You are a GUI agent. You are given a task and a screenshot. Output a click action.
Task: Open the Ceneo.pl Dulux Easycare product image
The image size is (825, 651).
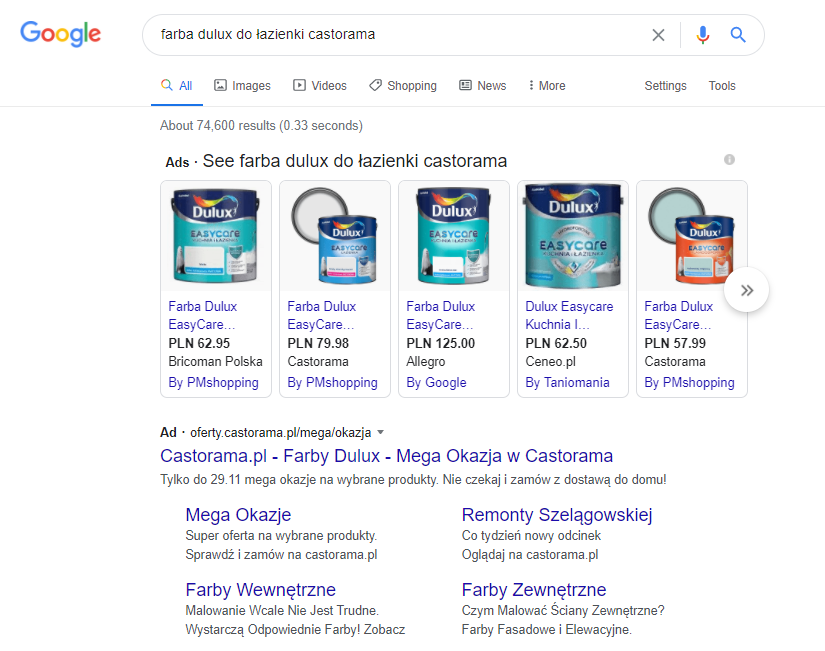[x=573, y=237]
